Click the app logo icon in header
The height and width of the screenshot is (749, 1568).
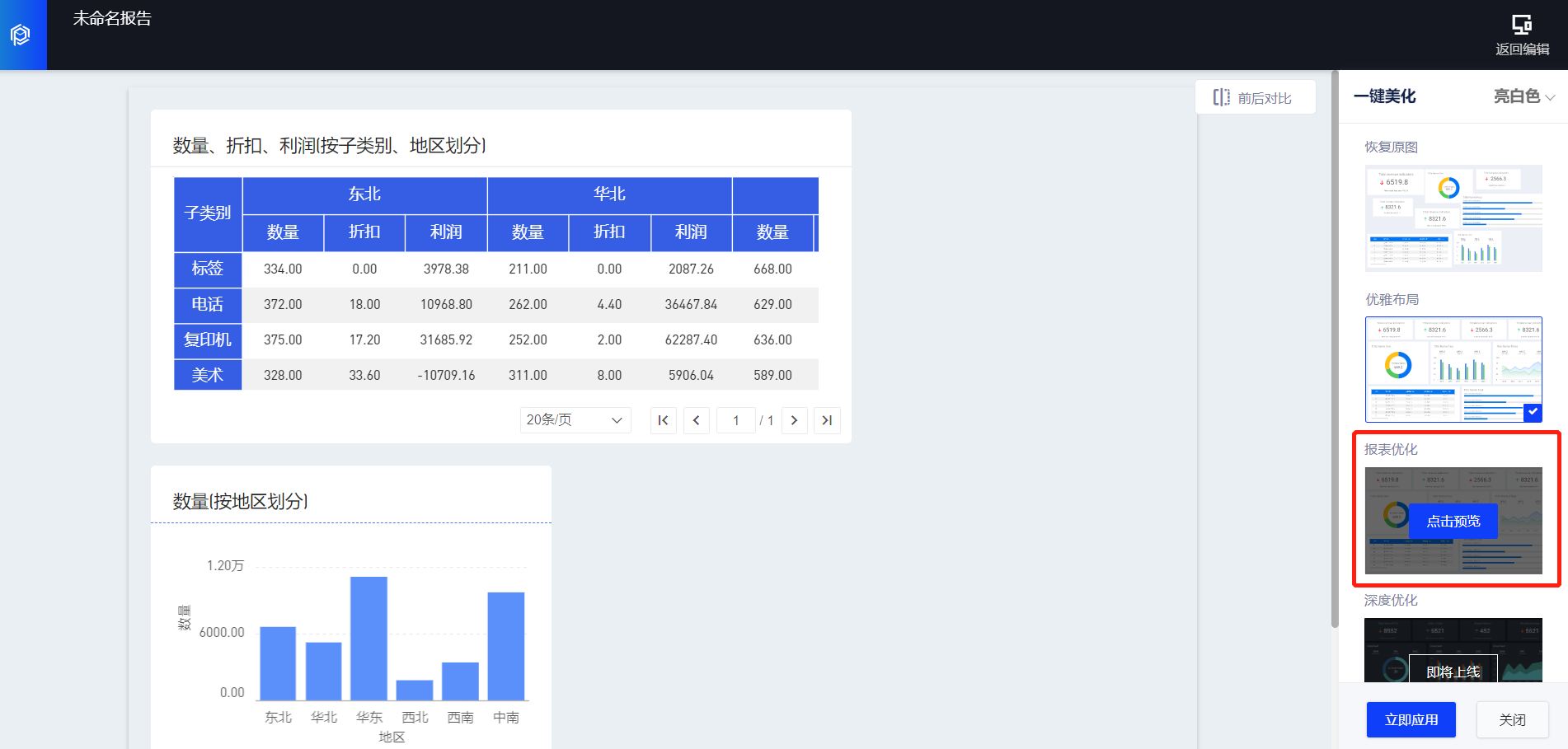click(x=21, y=35)
